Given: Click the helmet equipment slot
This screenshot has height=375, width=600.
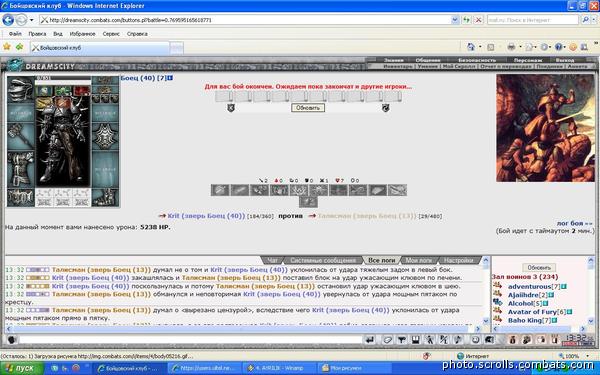Looking at the screenshot, I should [x=21, y=89].
